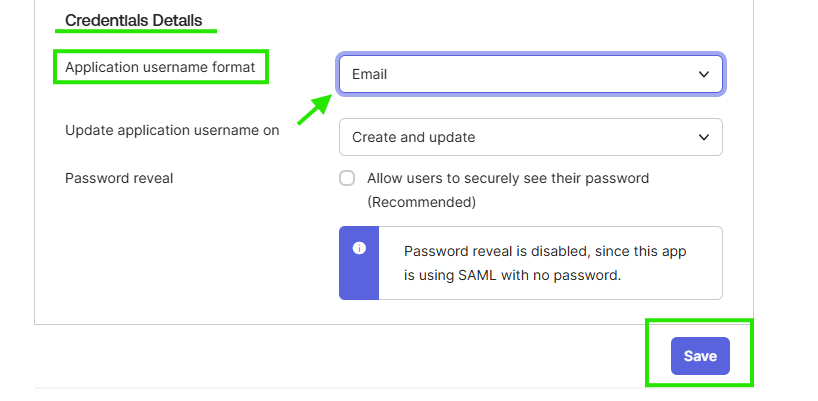Click the 'Application username format' label

click(161, 67)
